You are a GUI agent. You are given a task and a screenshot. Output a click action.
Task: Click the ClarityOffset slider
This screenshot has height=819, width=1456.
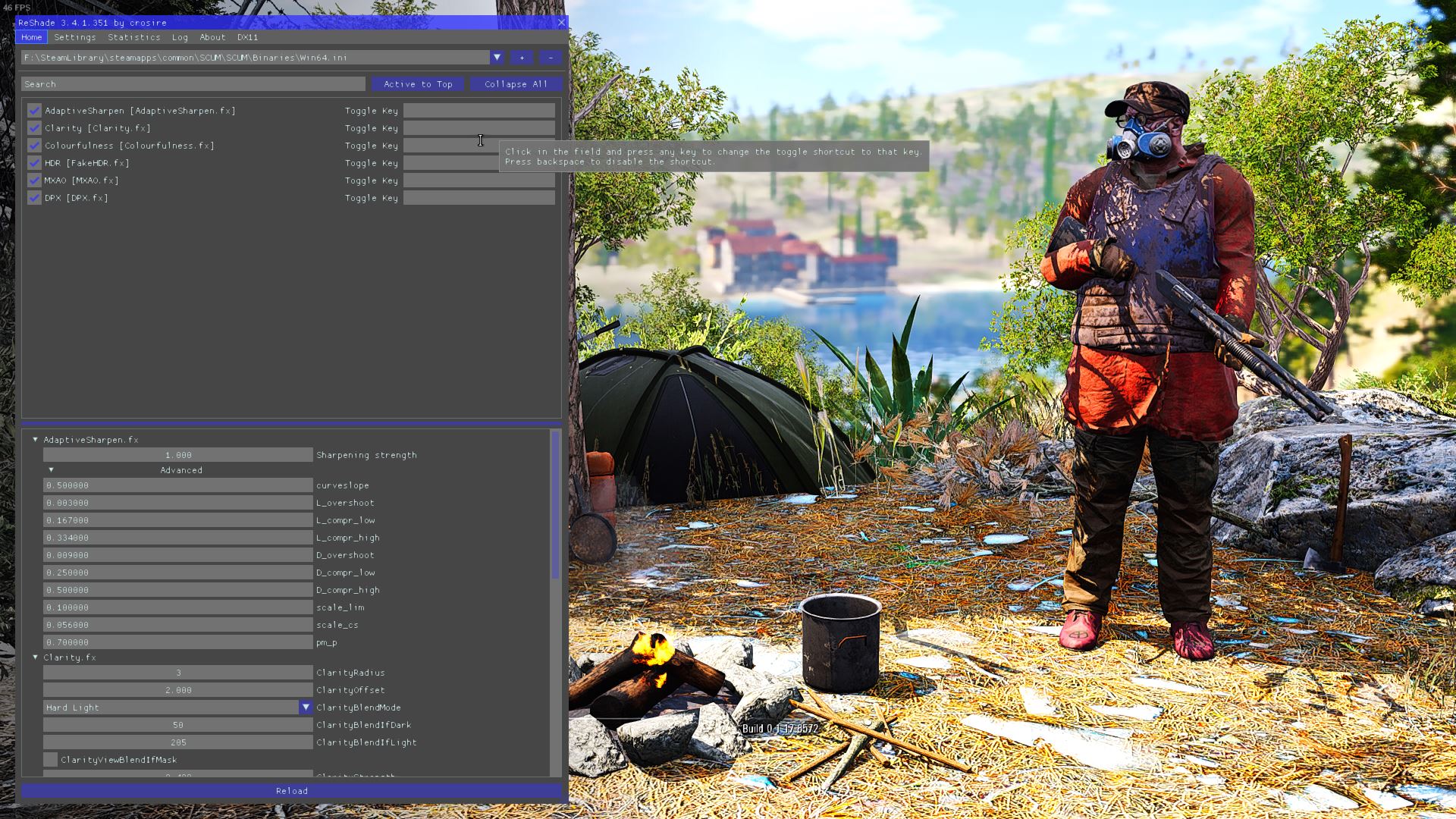(177, 690)
